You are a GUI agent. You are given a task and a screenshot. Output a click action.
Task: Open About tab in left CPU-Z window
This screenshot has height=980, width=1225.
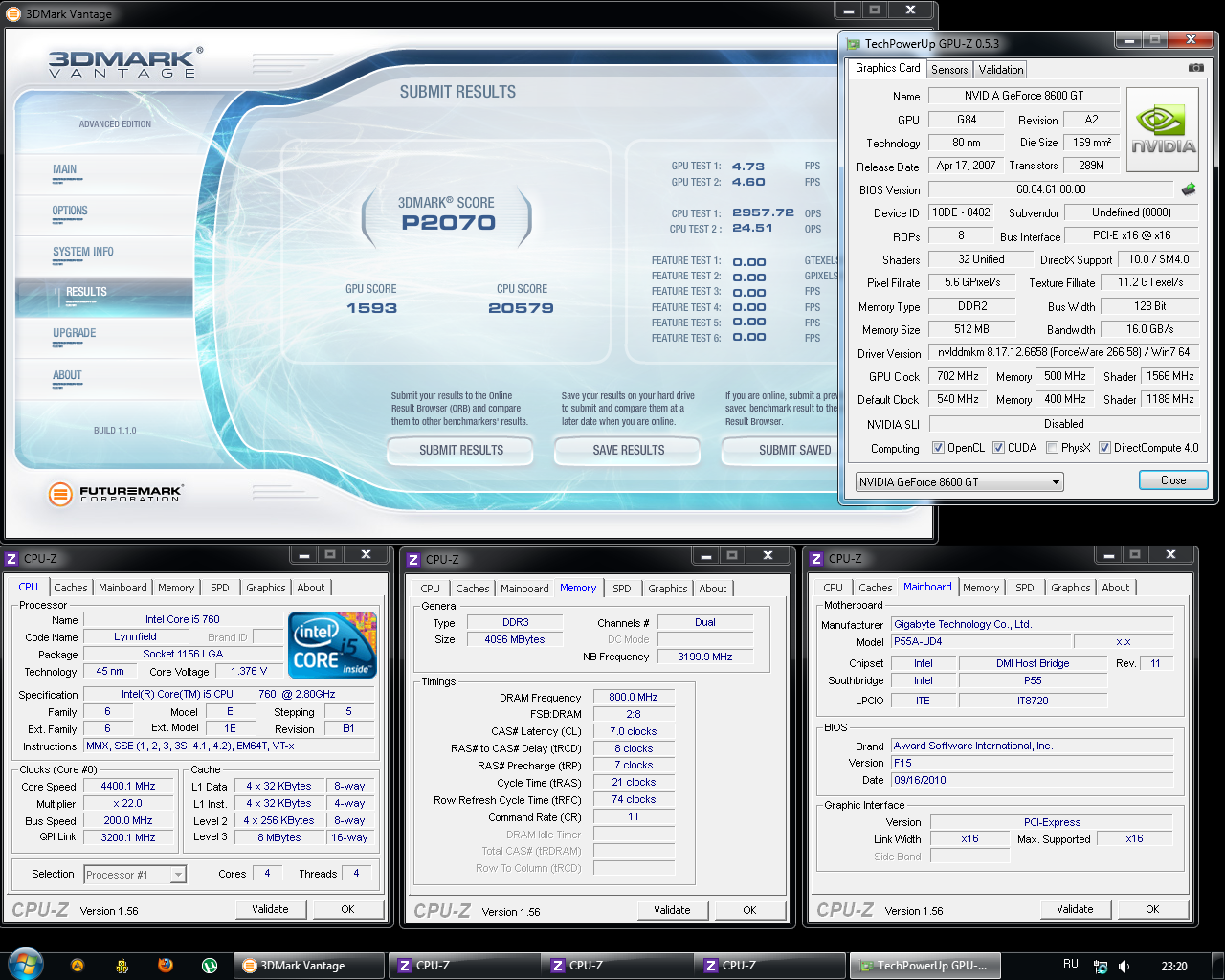tap(311, 588)
